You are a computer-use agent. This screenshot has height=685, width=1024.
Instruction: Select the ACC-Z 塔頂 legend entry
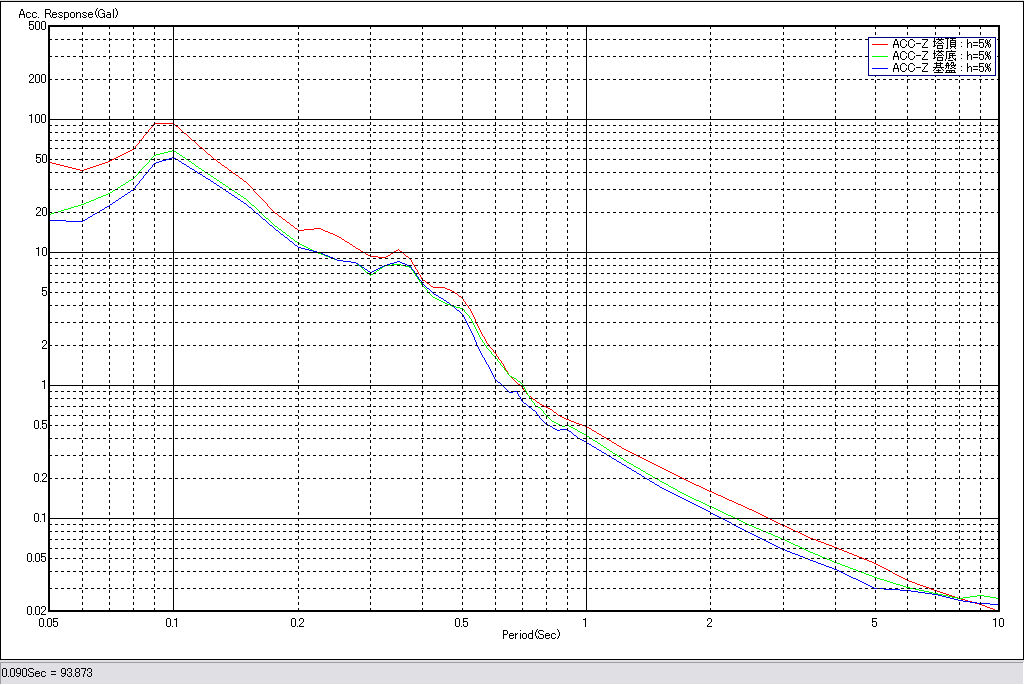coord(941,44)
